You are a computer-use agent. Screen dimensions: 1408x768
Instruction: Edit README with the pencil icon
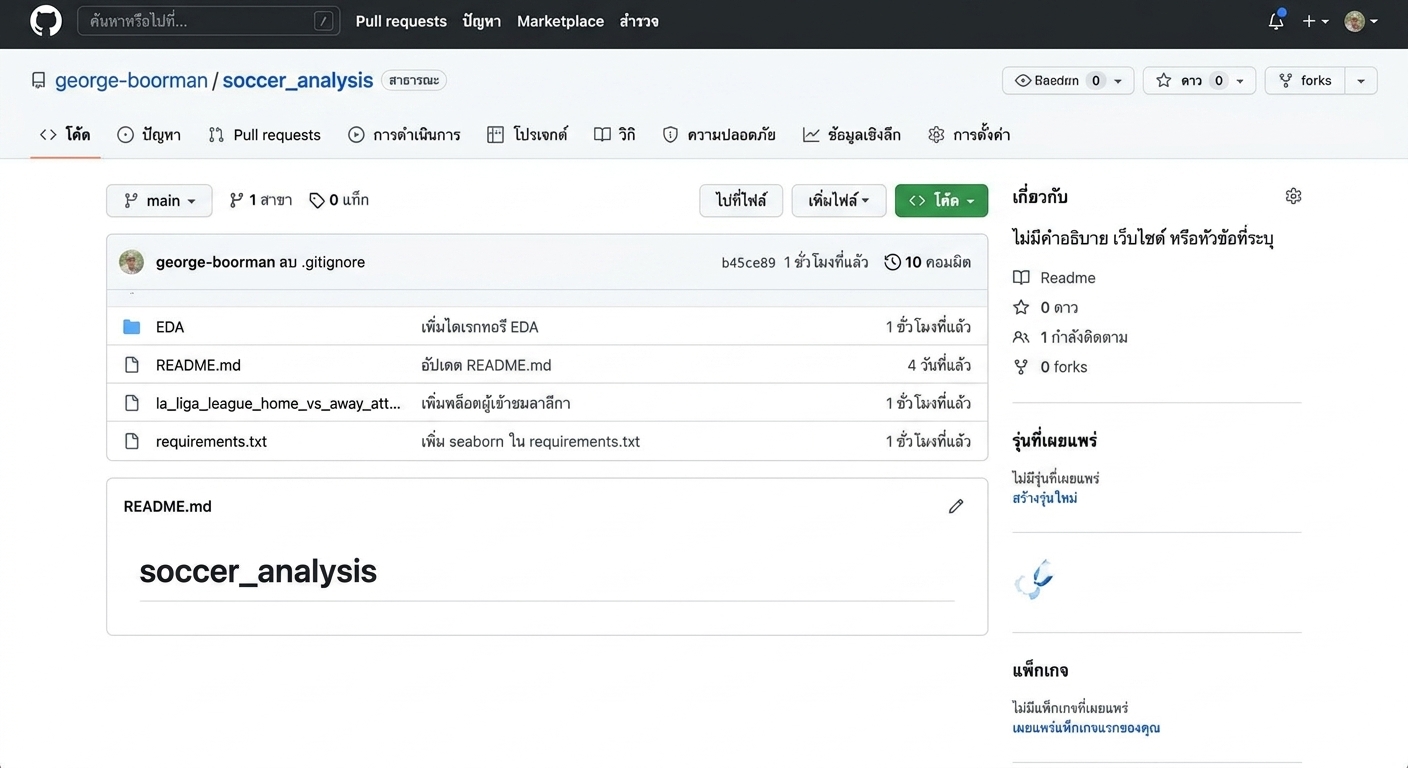pos(956,506)
